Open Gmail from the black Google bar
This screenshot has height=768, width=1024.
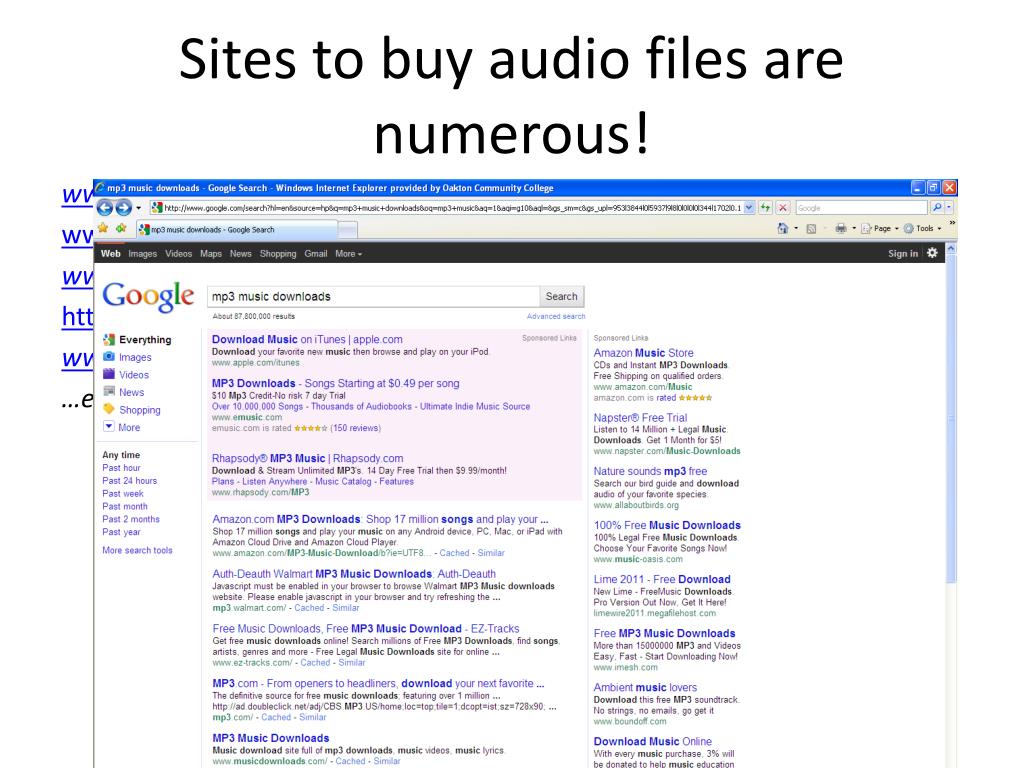315,253
